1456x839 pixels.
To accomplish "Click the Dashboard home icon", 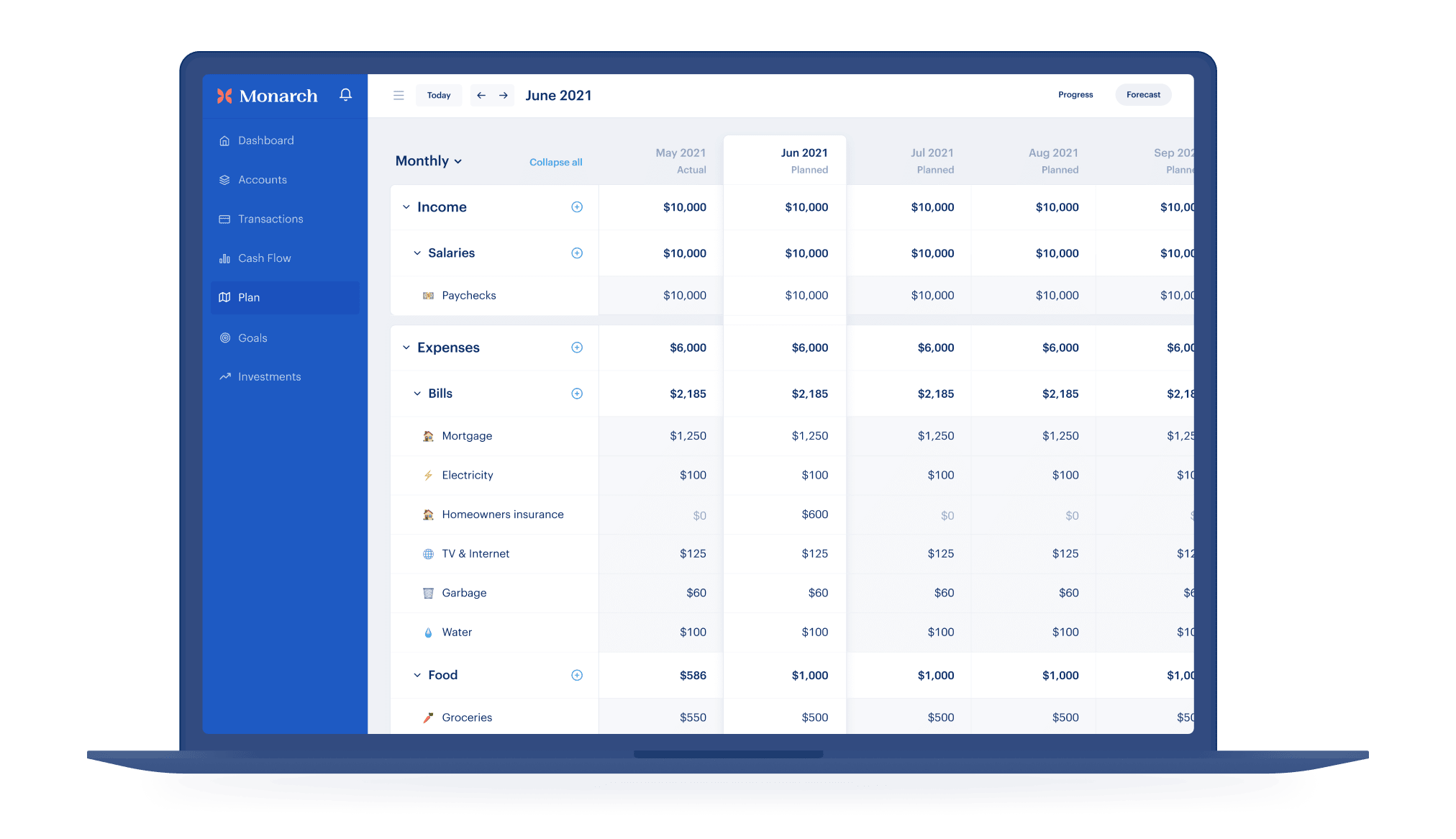I will tap(224, 141).
